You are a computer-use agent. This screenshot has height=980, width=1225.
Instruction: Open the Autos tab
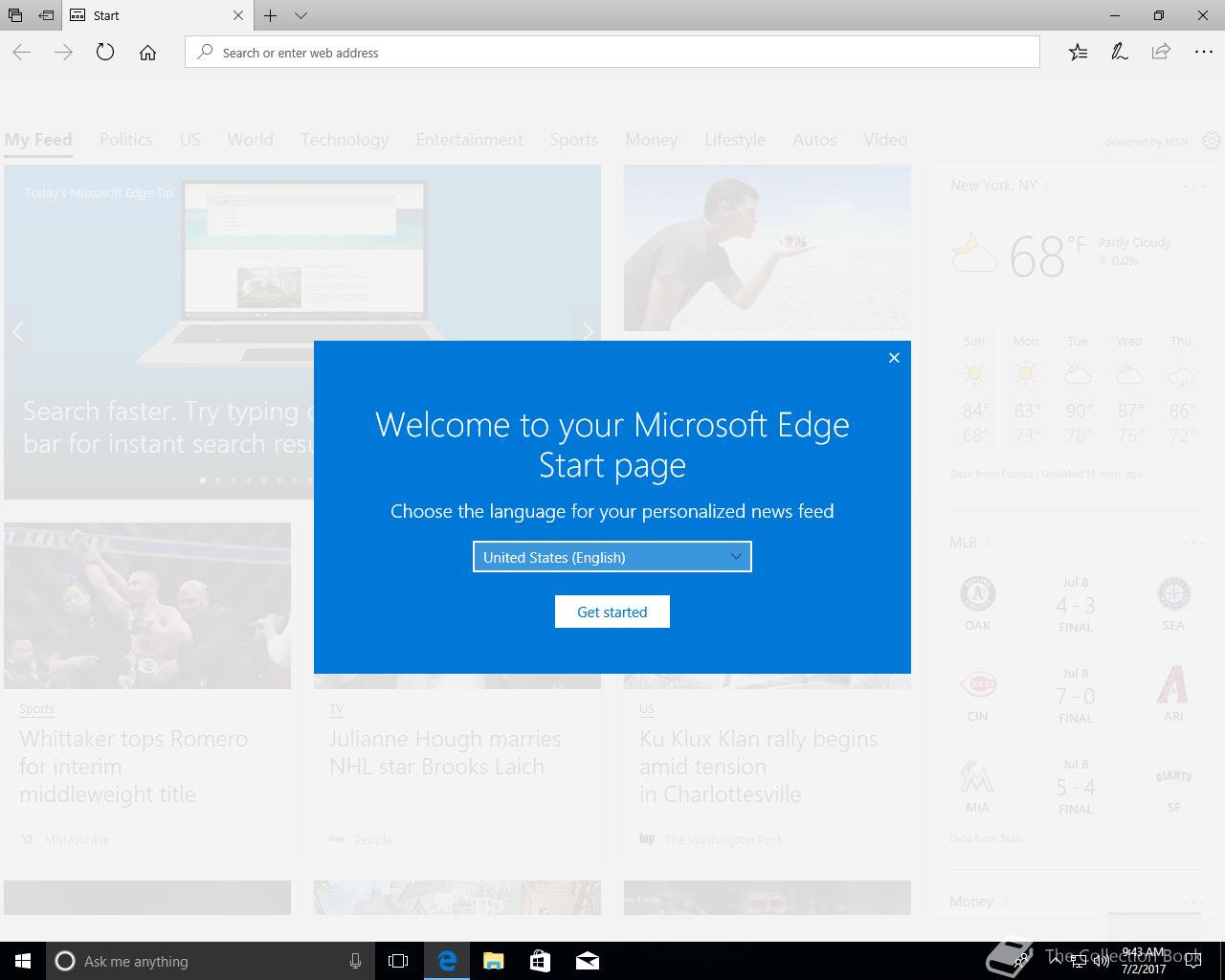click(814, 140)
